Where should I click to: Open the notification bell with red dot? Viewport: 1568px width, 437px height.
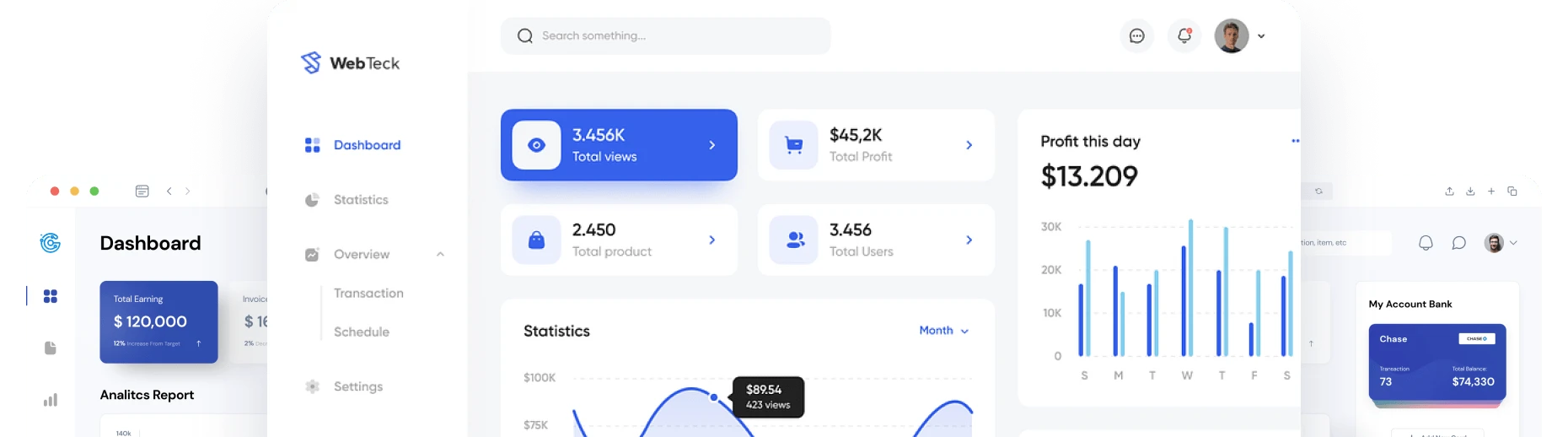tap(1184, 36)
